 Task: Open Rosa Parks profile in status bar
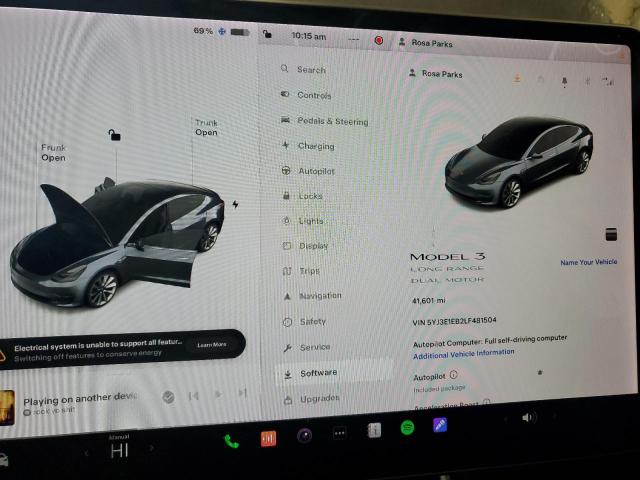coord(425,42)
